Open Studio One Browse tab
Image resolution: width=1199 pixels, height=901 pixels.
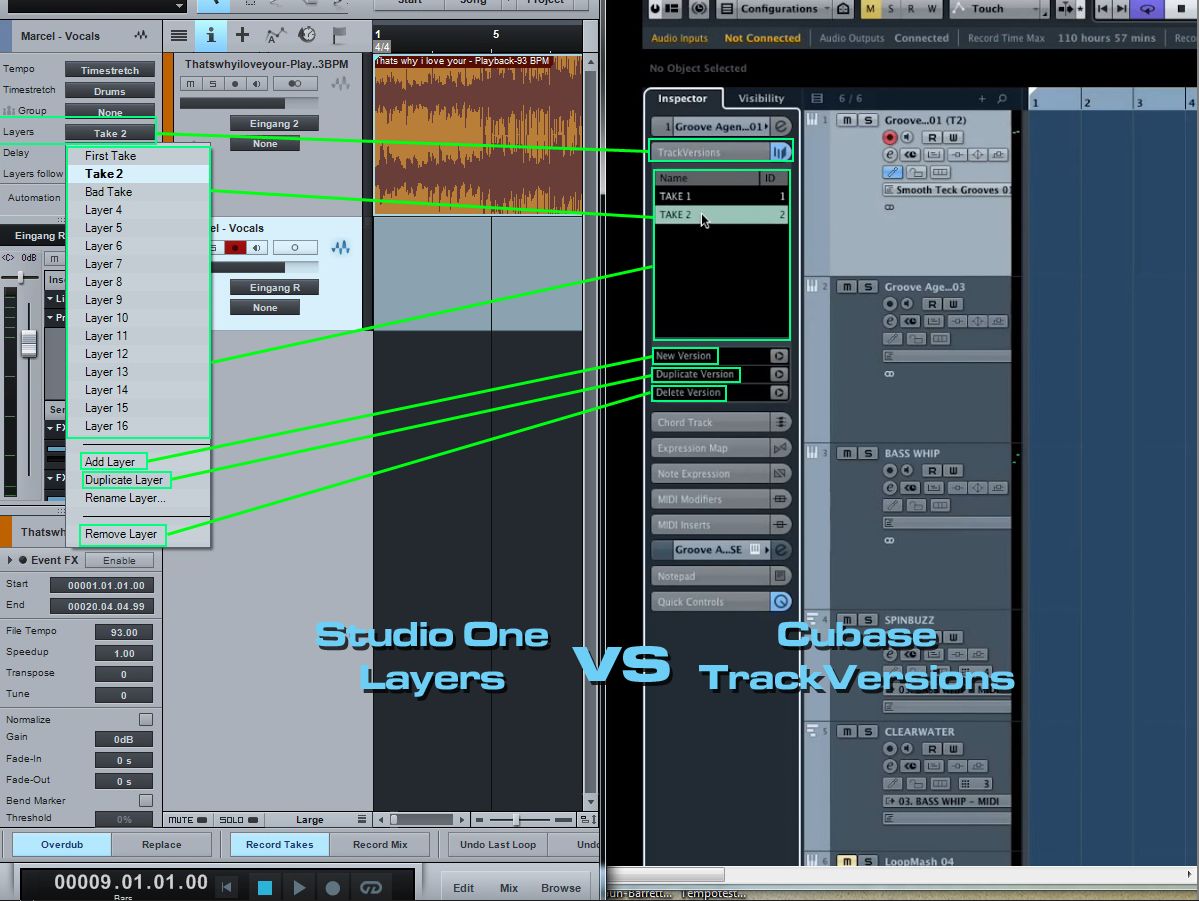[561, 888]
